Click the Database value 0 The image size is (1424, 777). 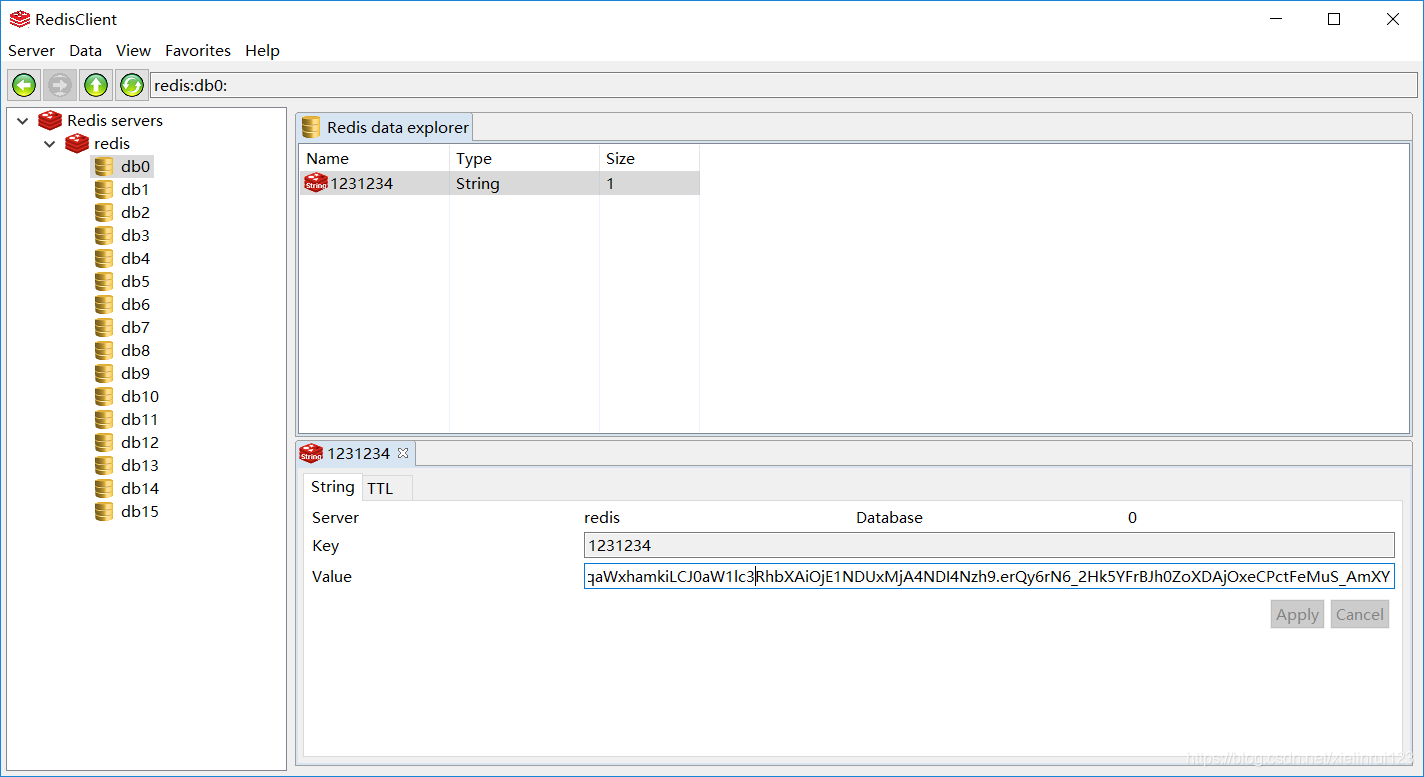tap(1132, 517)
